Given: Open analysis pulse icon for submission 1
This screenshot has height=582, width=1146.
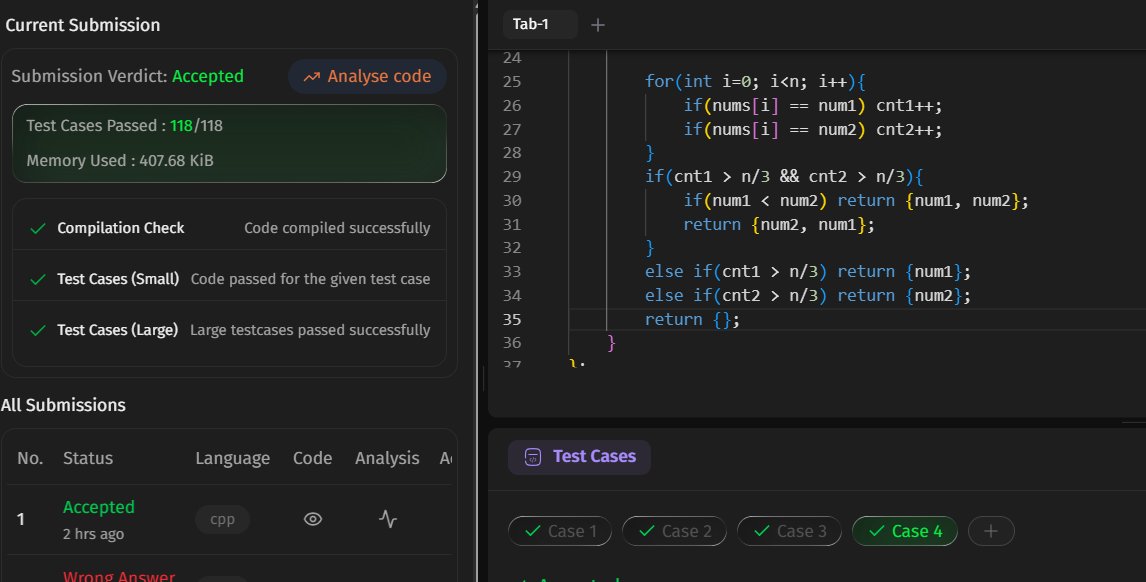Looking at the screenshot, I should pyautogui.click(x=388, y=519).
